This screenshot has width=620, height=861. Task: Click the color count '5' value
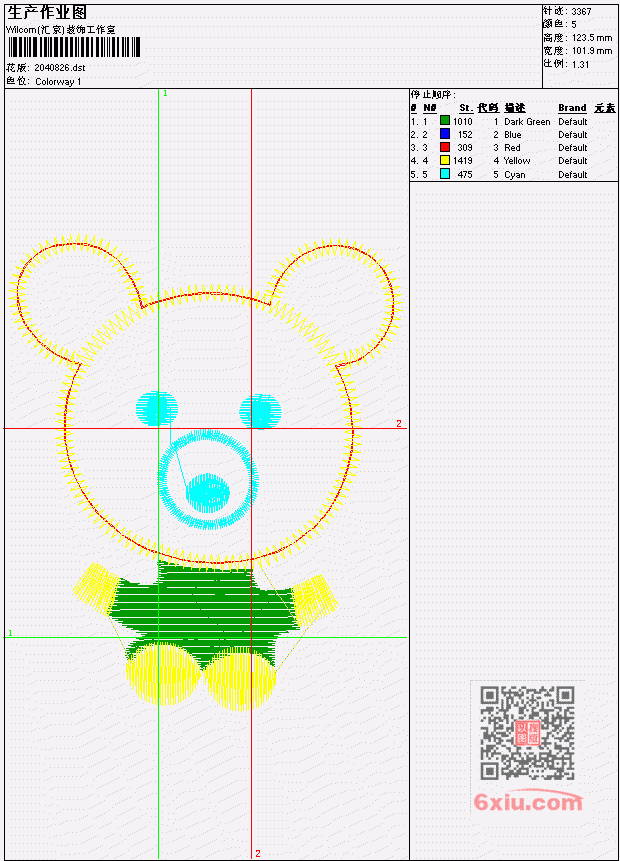574,24
